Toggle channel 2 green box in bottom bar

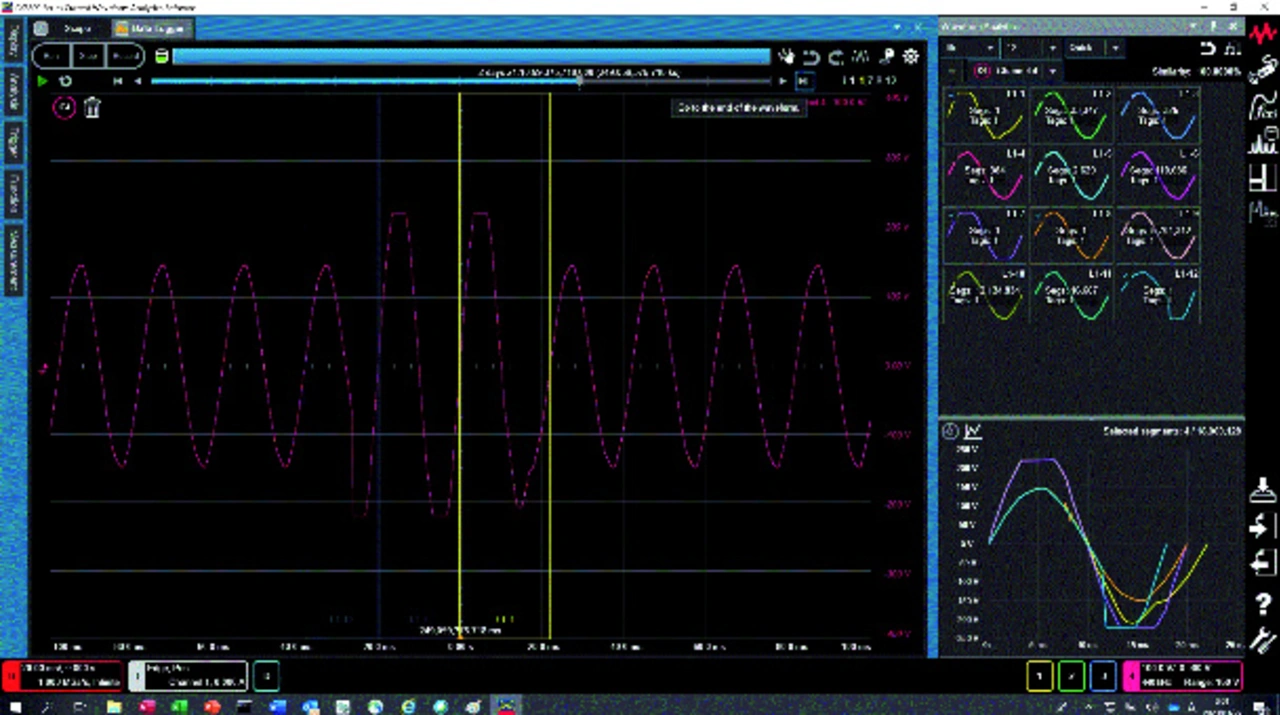[x=1071, y=676]
